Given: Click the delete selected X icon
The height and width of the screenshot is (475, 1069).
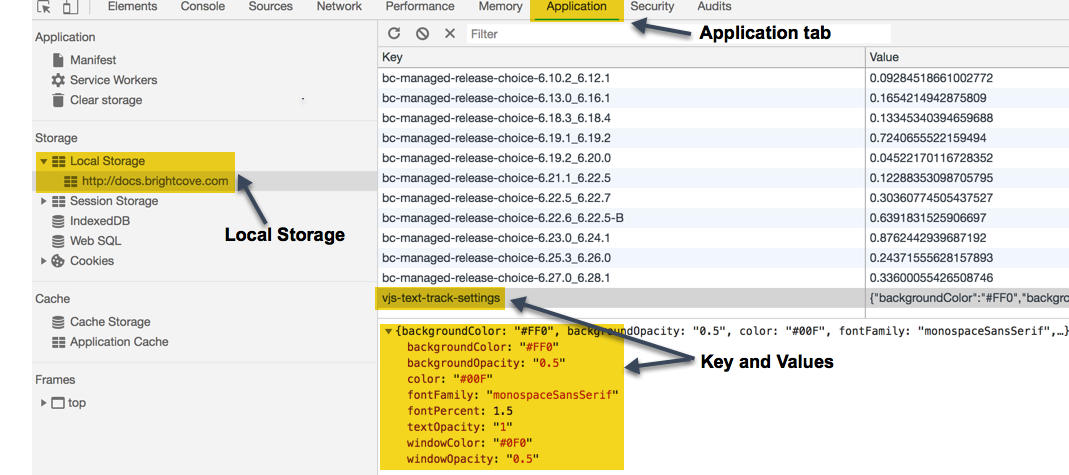Looking at the screenshot, I should click(x=449, y=34).
